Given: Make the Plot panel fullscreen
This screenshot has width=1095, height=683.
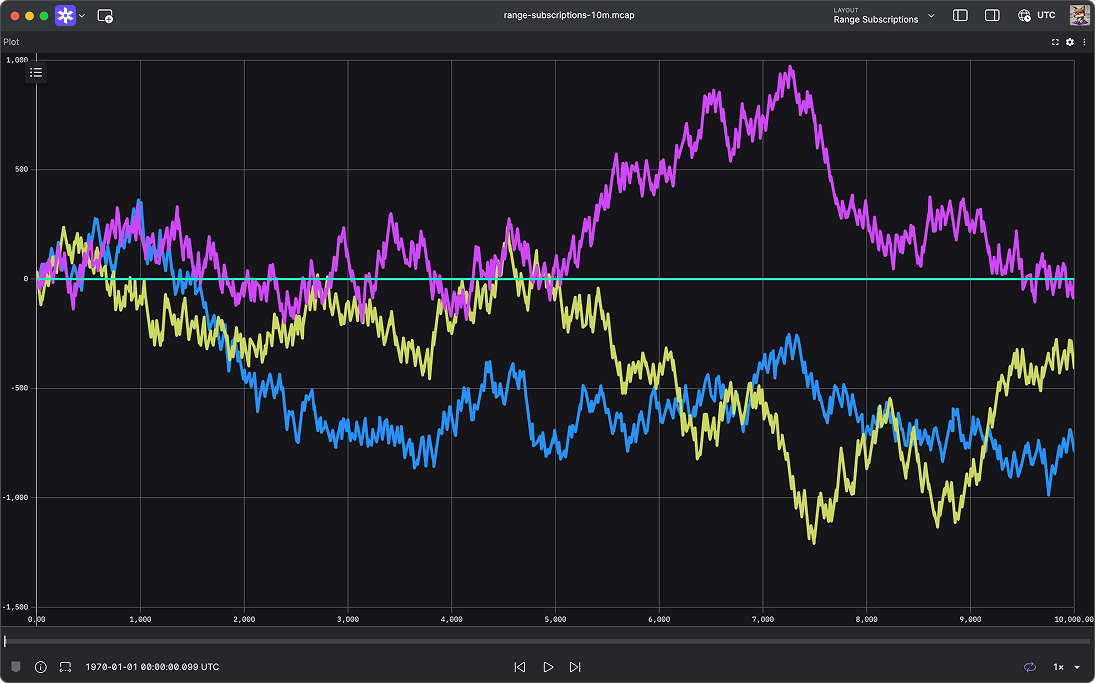Looking at the screenshot, I should (1055, 42).
